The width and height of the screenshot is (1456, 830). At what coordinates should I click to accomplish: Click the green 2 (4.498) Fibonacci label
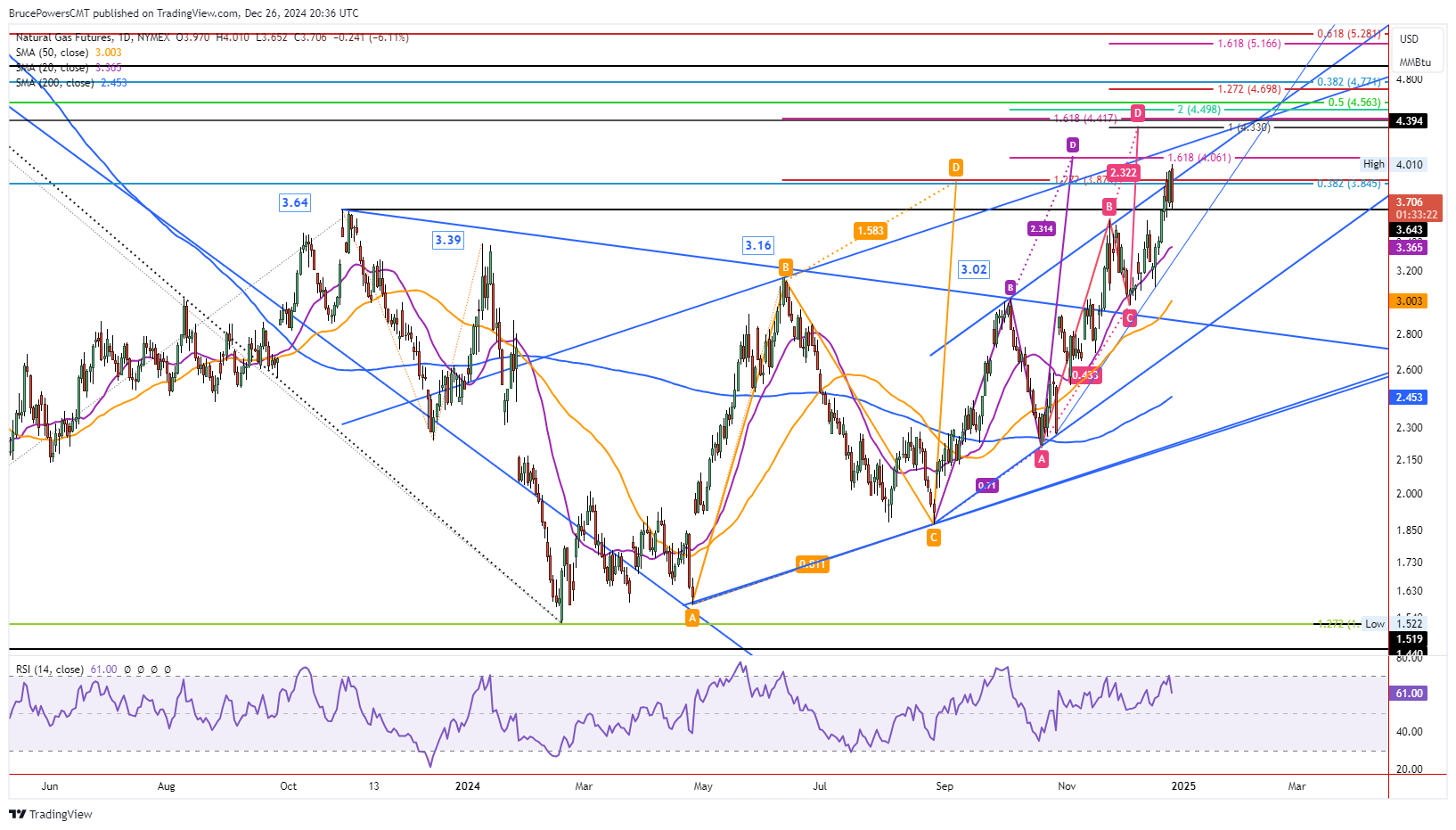click(1198, 110)
